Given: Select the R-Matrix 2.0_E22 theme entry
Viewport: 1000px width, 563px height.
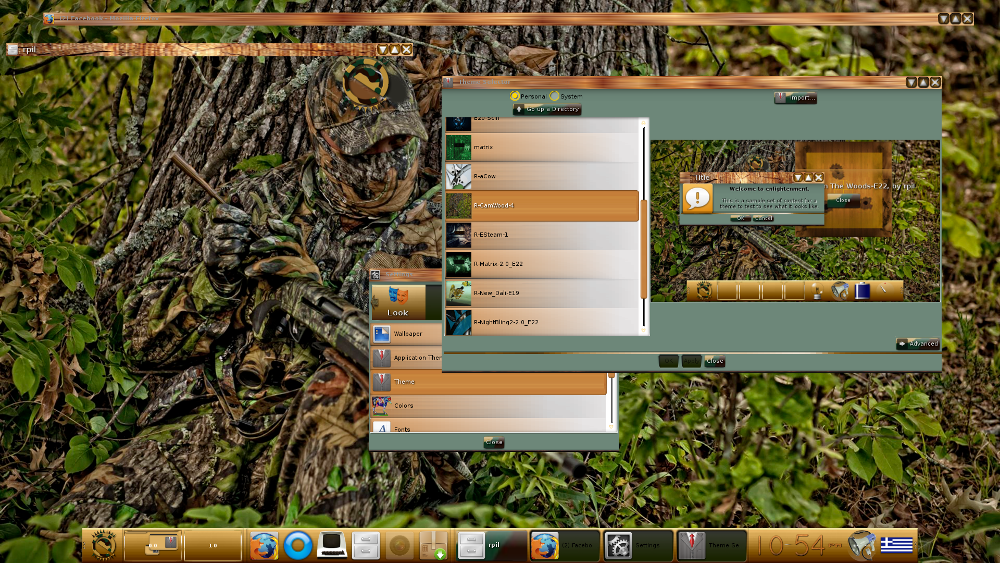Looking at the screenshot, I should (x=542, y=264).
